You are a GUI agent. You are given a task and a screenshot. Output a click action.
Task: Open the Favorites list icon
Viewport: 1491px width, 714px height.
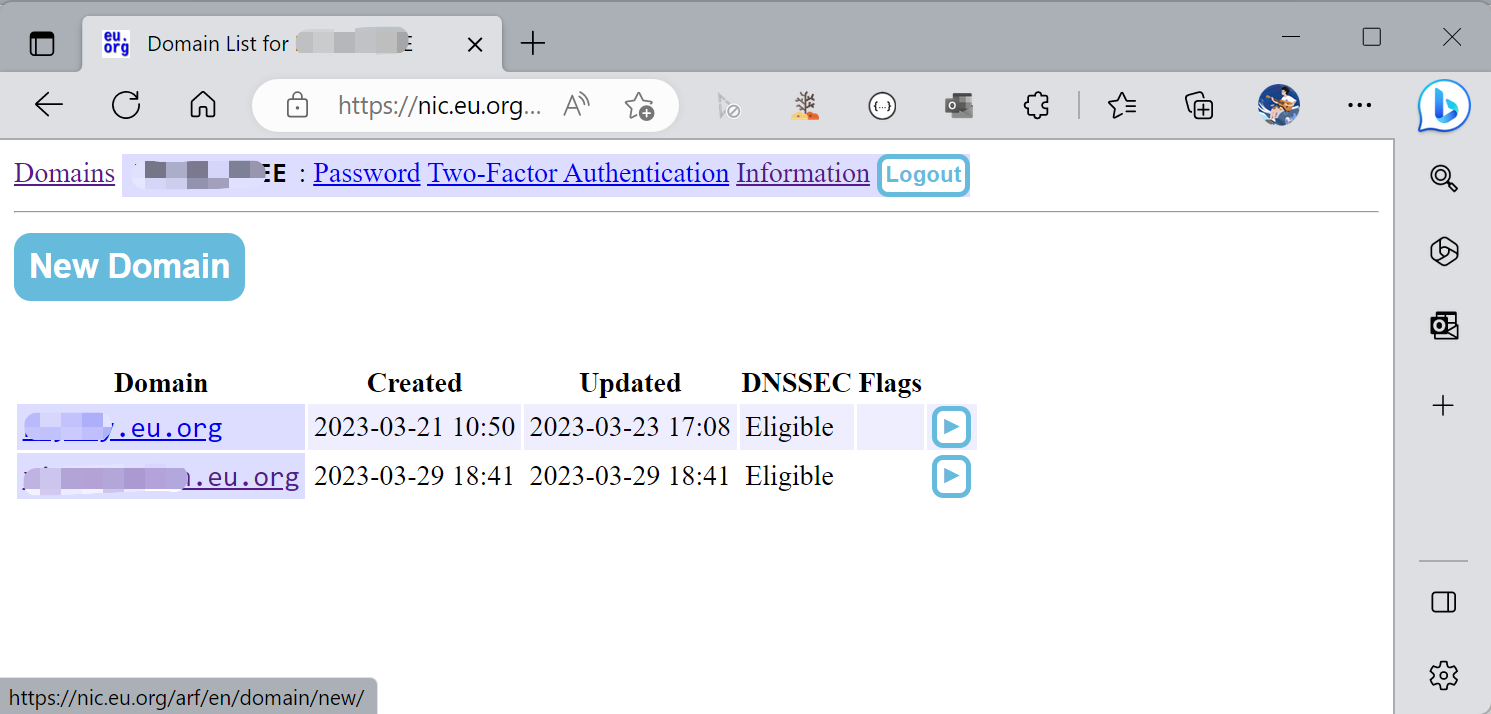coord(1122,105)
